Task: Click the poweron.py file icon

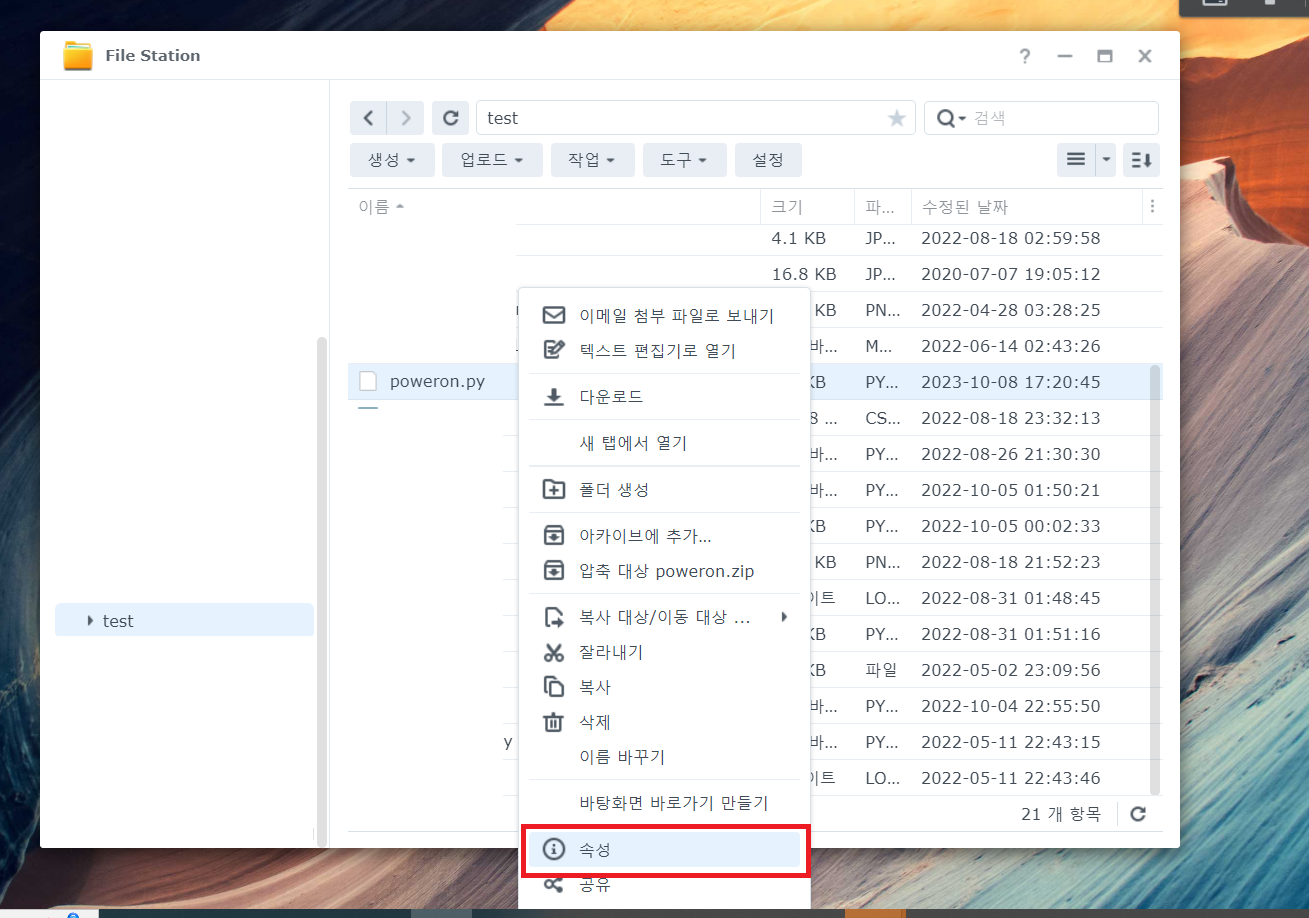Action: [x=368, y=381]
